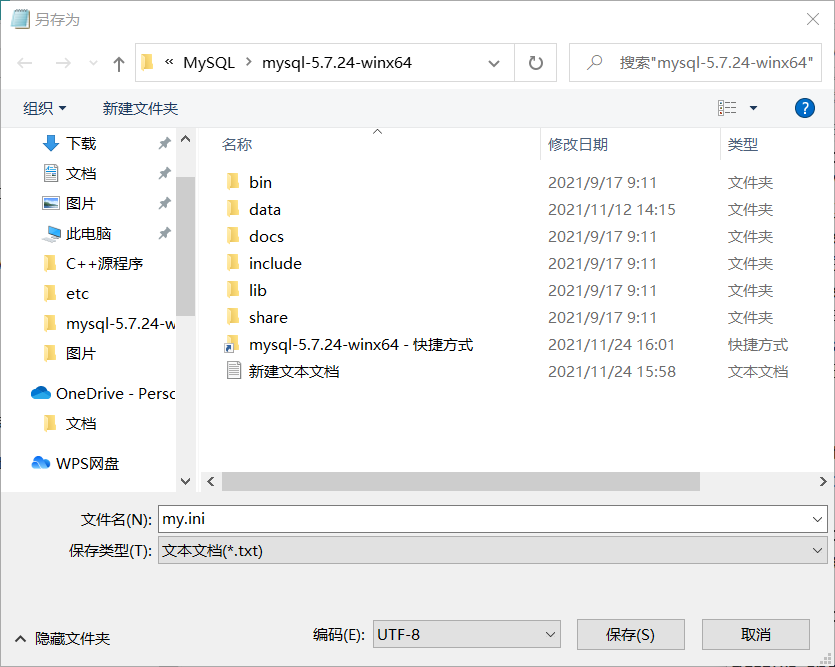835x667 pixels.
Task: Click horizontal scroll right arrow
Action: click(823, 482)
